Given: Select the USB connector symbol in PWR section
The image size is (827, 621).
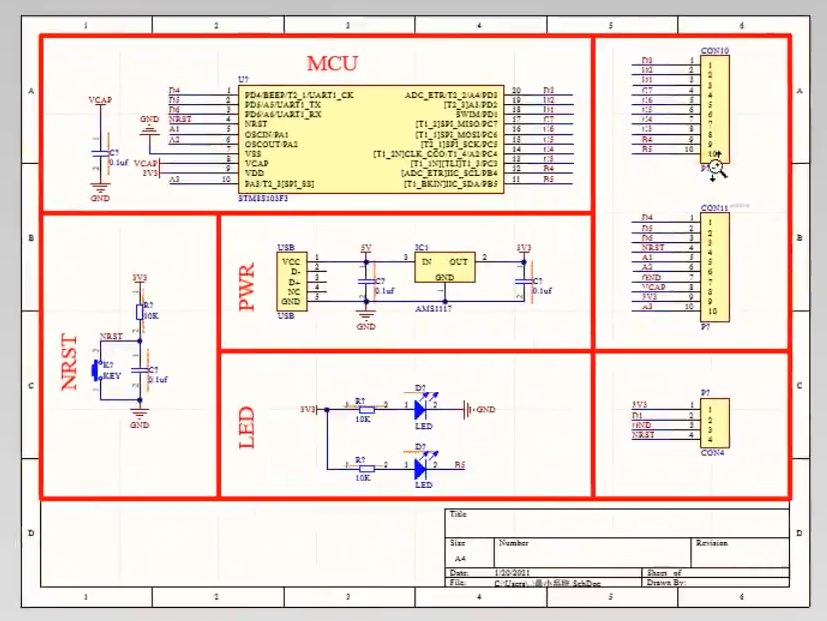Looking at the screenshot, I should tap(292, 283).
